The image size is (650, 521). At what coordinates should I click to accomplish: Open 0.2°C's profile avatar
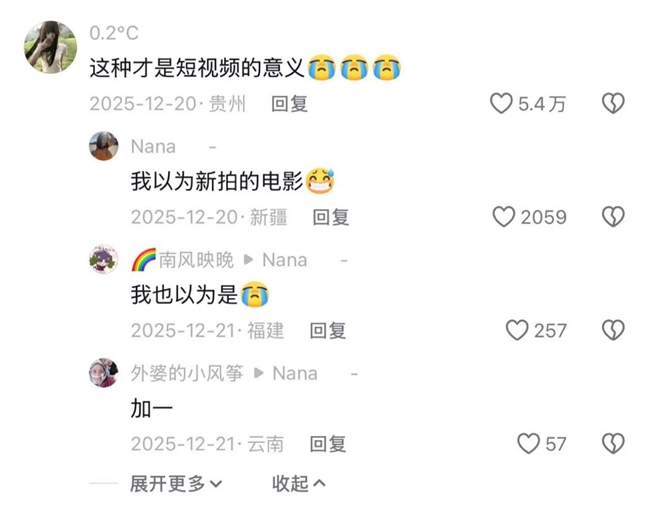tap(51, 47)
